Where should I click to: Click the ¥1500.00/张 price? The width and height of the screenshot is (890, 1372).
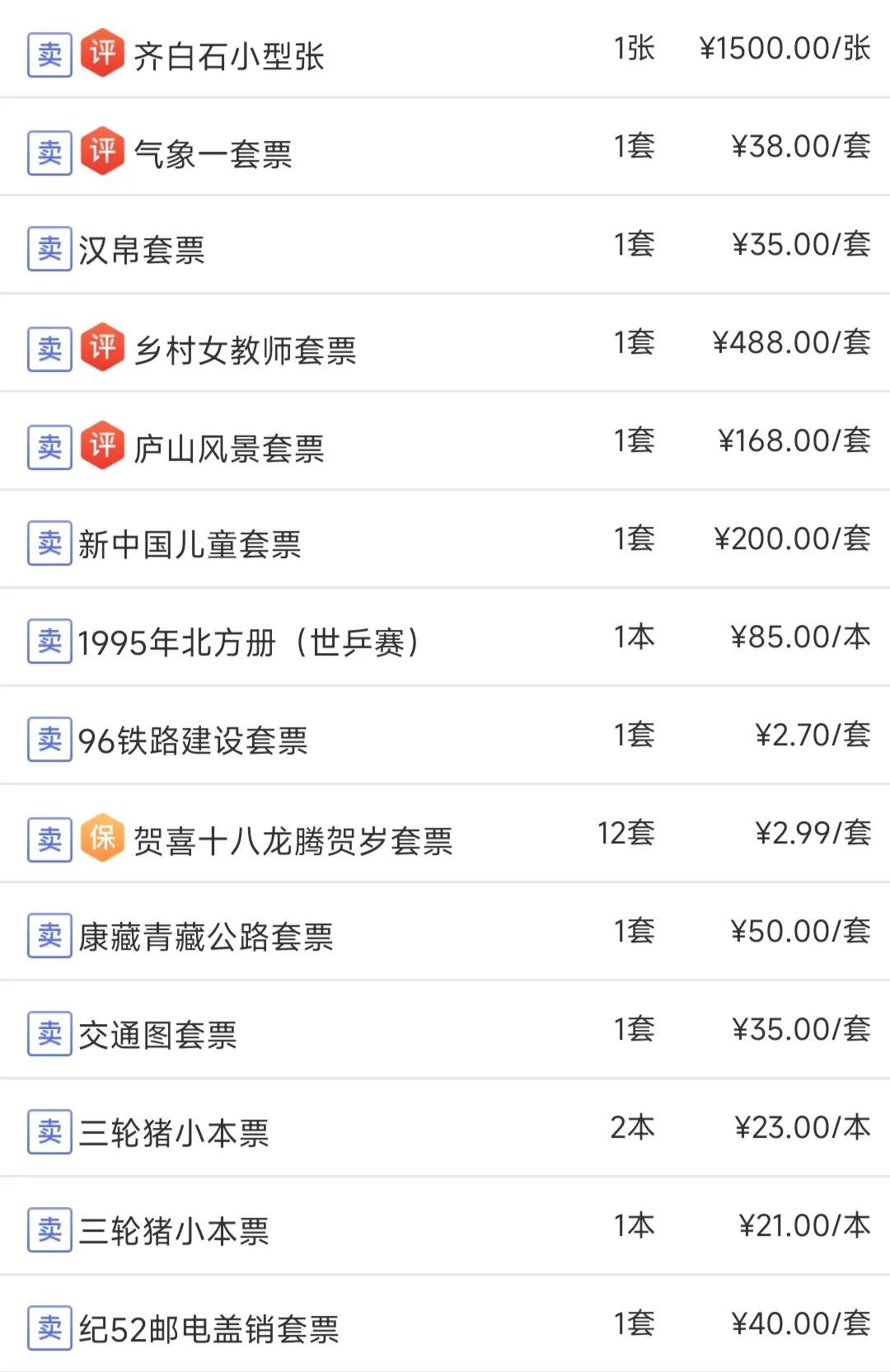click(x=785, y=49)
